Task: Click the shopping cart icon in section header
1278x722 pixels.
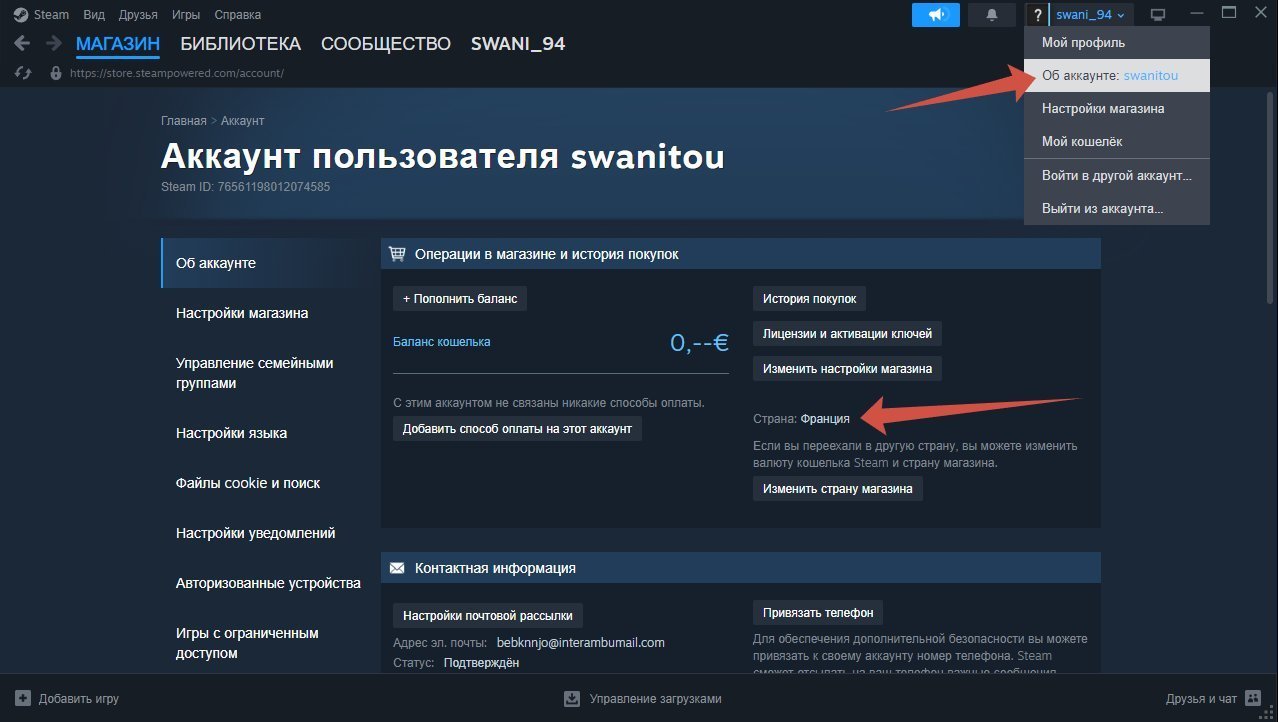Action: [x=397, y=254]
